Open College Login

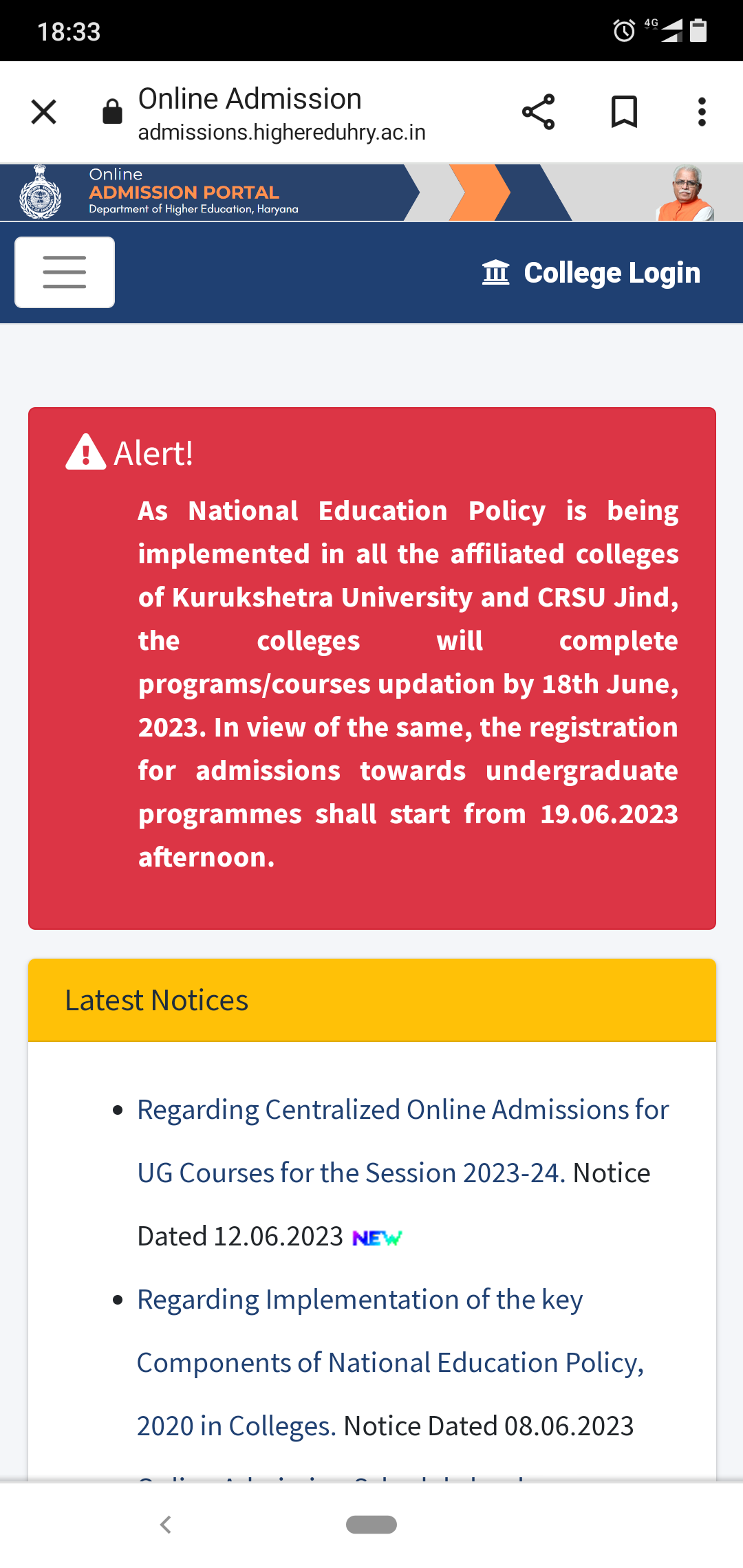pos(591,273)
